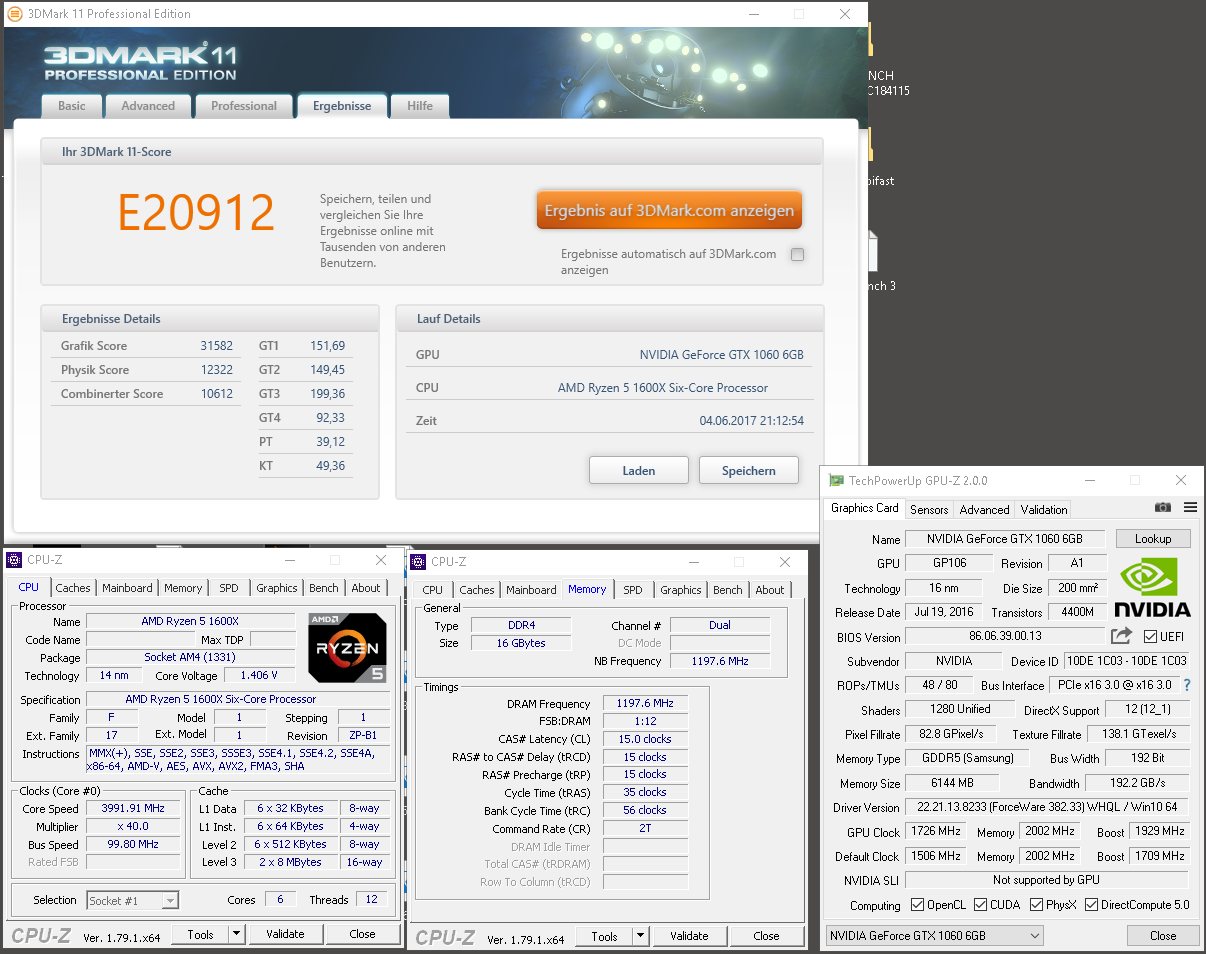Image resolution: width=1206 pixels, height=954 pixels.
Task: Click the NVIDIA logo in GPU-Z
Action: click(1152, 587)
